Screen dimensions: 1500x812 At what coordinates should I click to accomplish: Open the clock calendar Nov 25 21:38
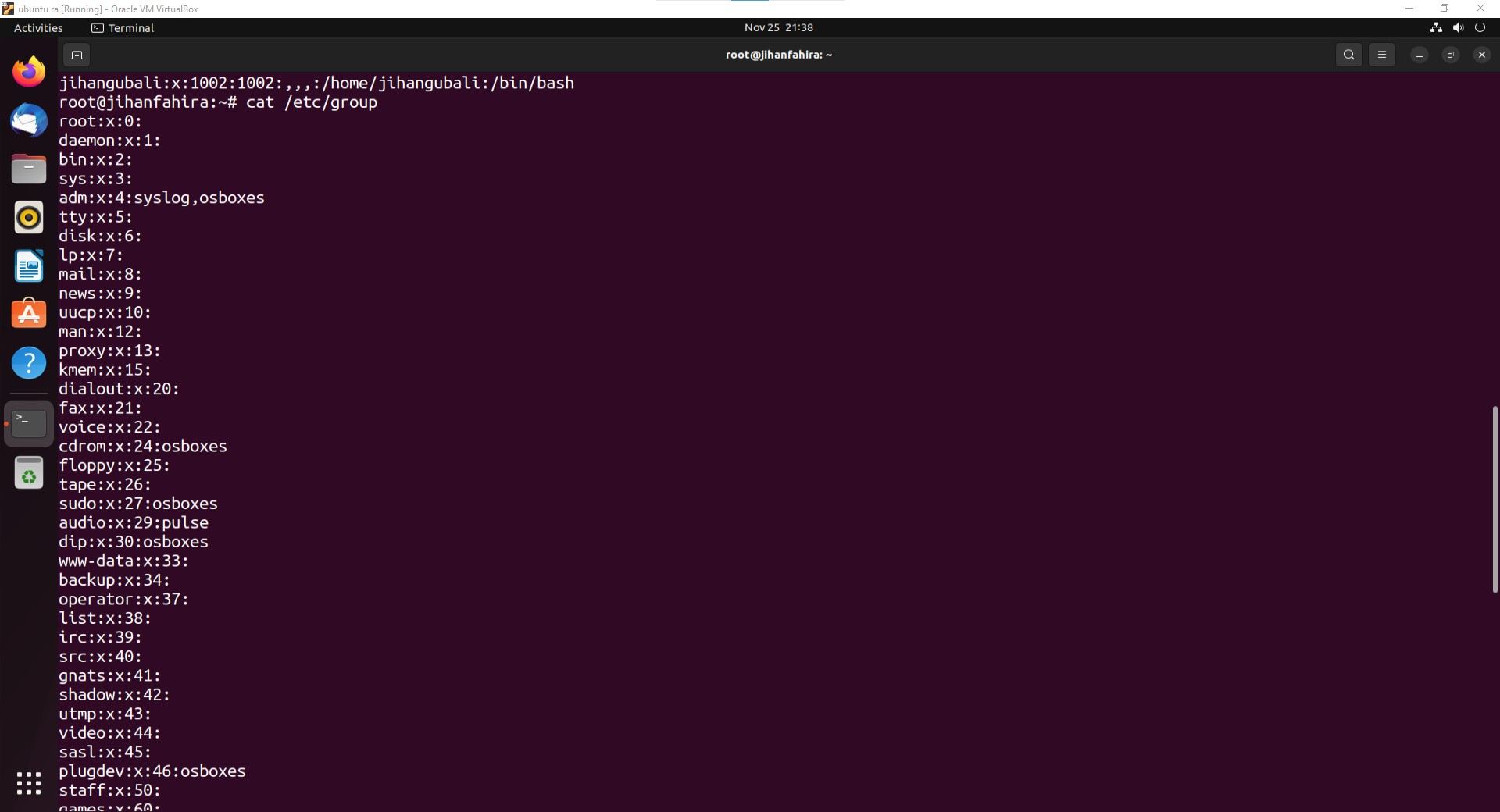pos(779,27)
